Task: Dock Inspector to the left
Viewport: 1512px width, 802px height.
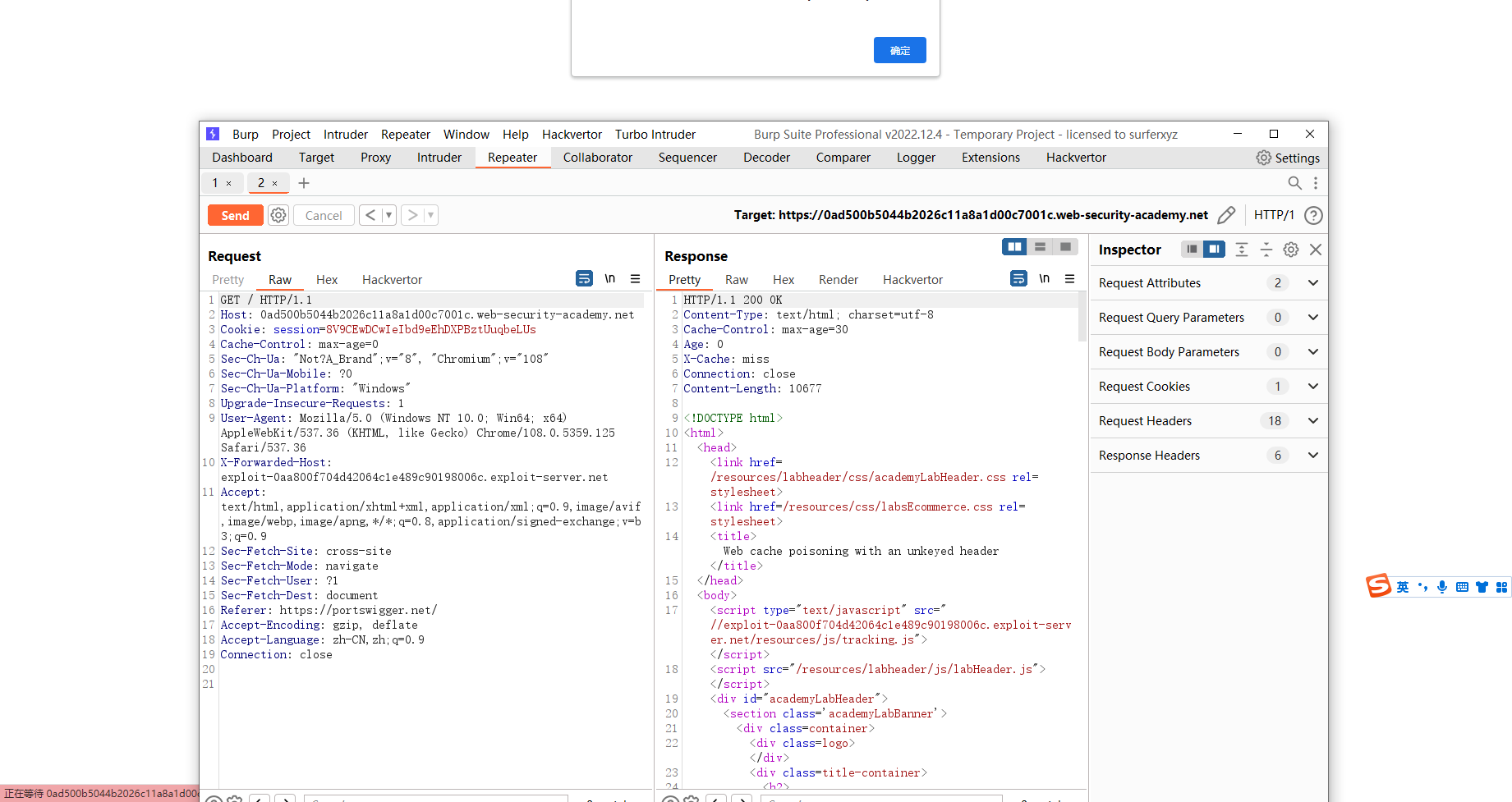Action: (1192, 249)
